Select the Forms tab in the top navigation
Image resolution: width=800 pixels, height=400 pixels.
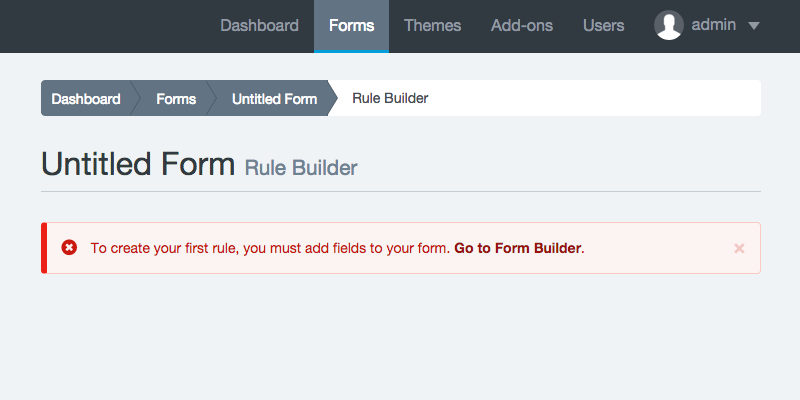(x=351, y=26)
